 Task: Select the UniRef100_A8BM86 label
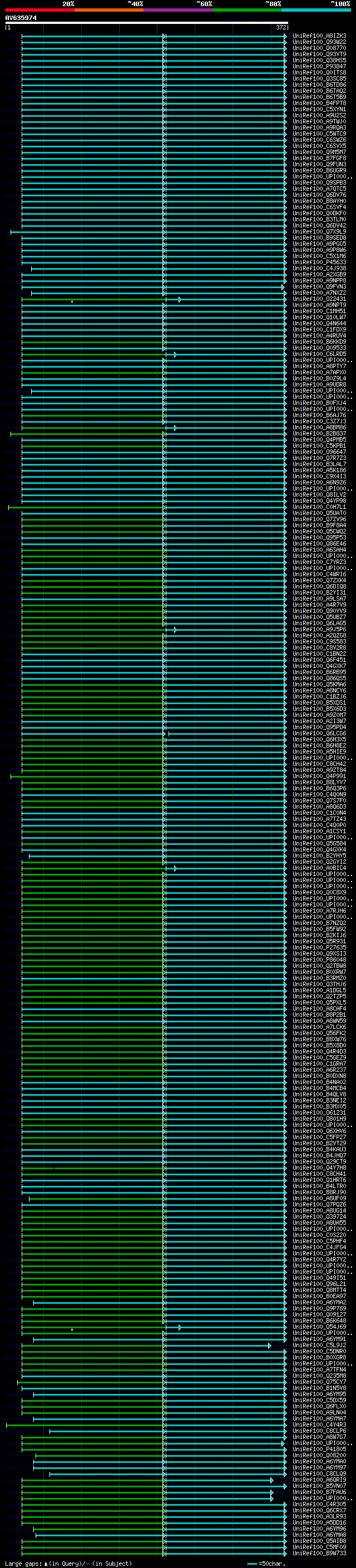pos(319,427)
